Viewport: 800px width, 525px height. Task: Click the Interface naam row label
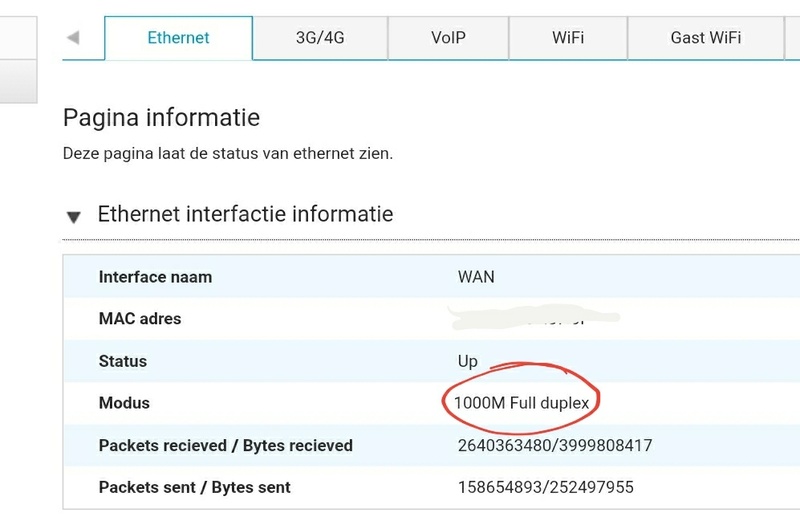[x=155, y=277]
